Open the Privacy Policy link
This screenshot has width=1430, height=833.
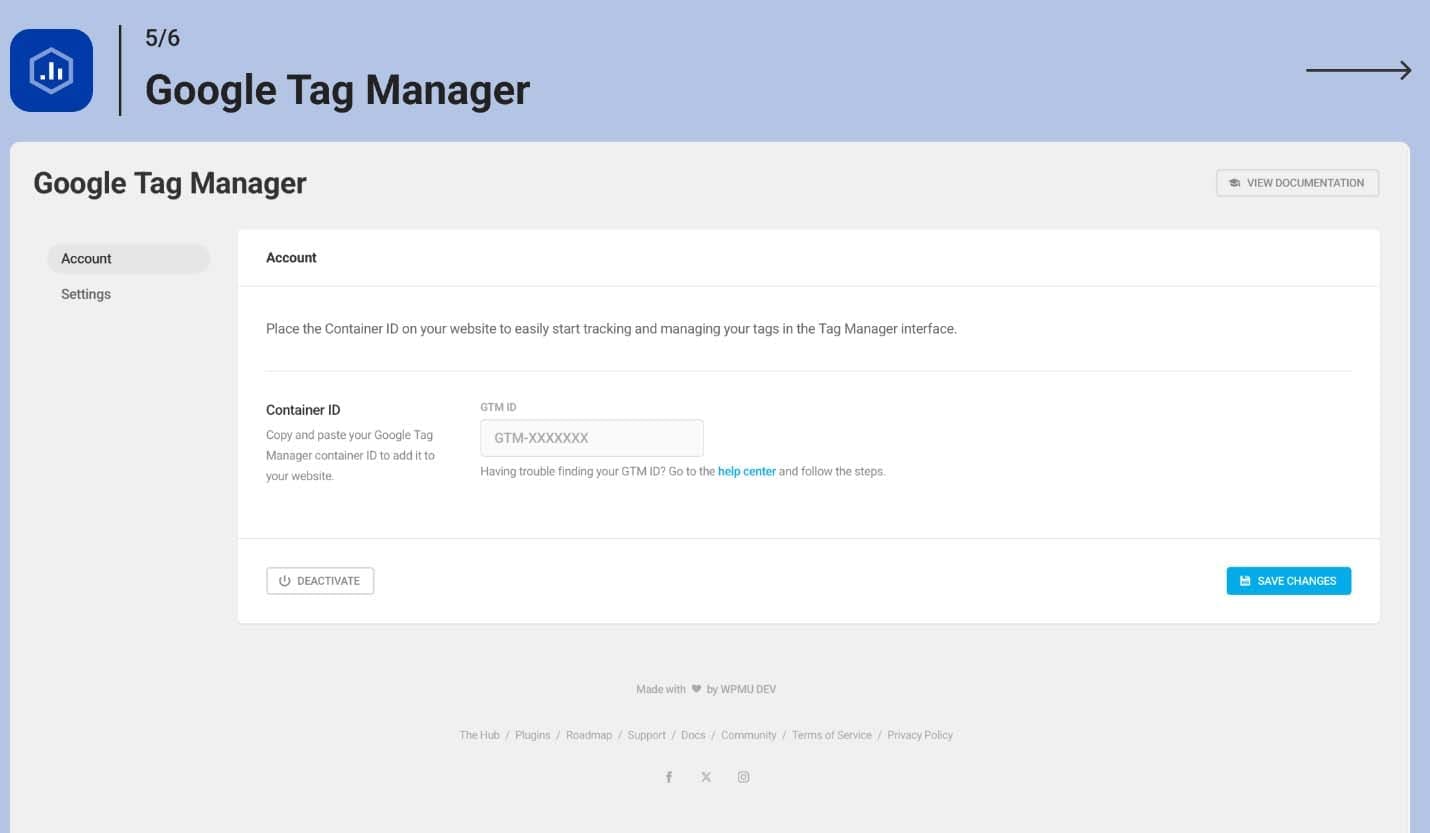coord(919,735)
